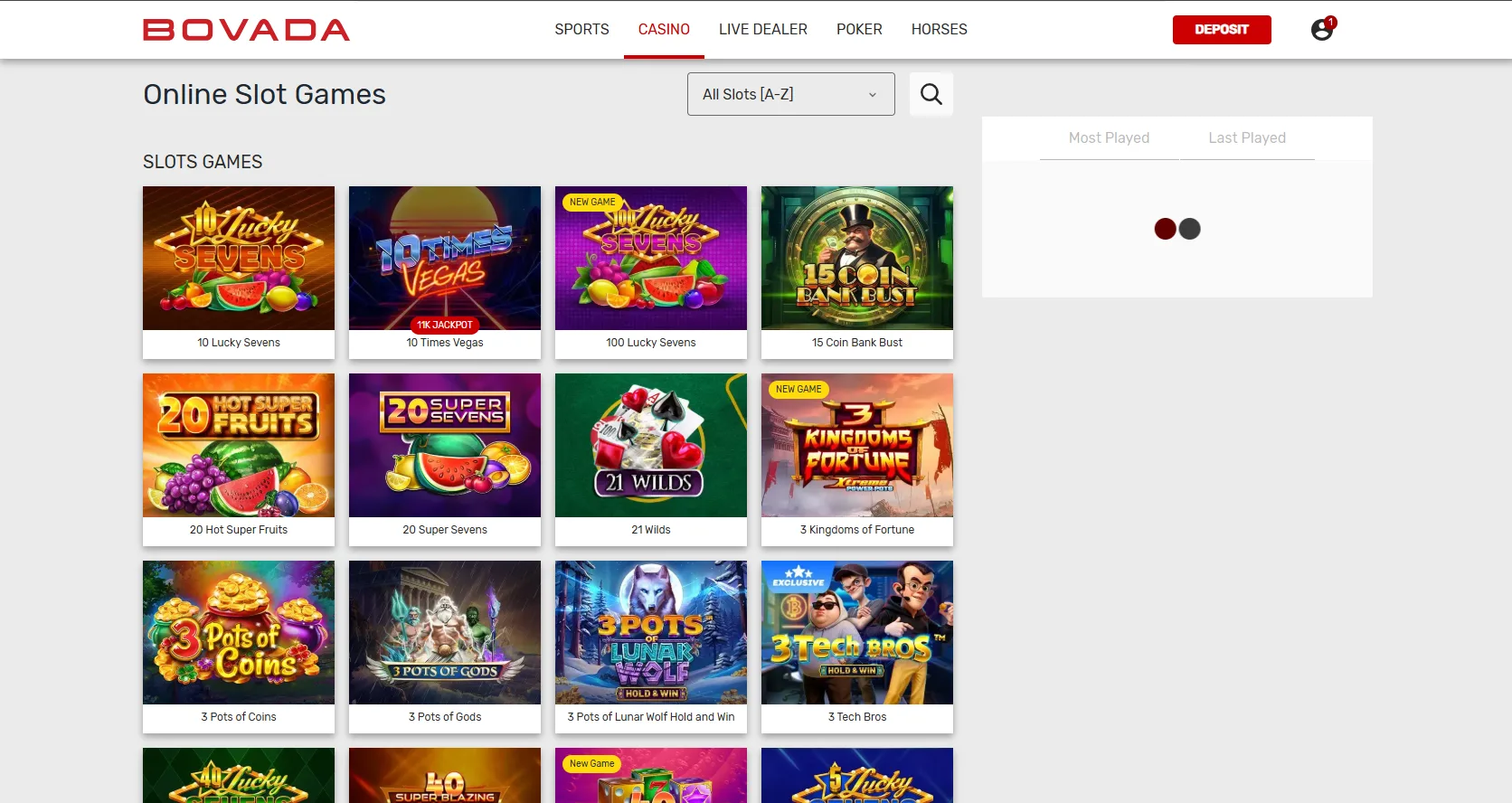1512x803 pixels.
Task: Click NEW GAME badge on 3 Kingdoms of Fortune
Action: pos(799,389)
